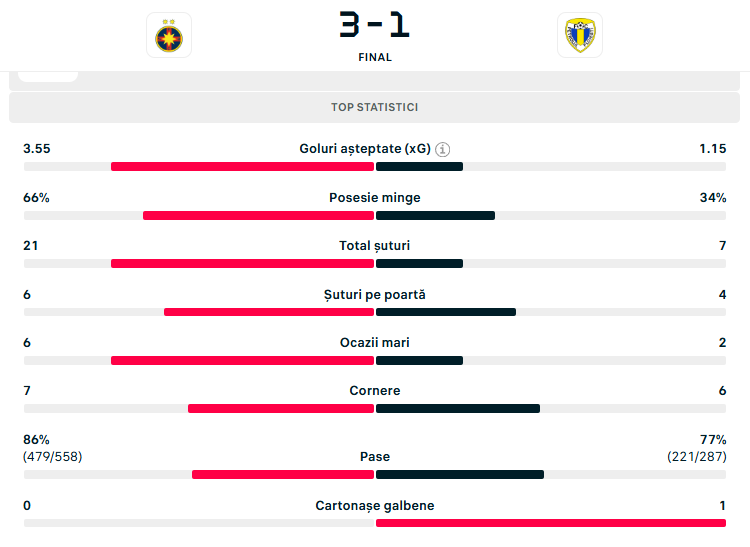Click the Total șuturi stat title
The height and width of the screenshot is (547, 750).
click(x=375, y=246)
